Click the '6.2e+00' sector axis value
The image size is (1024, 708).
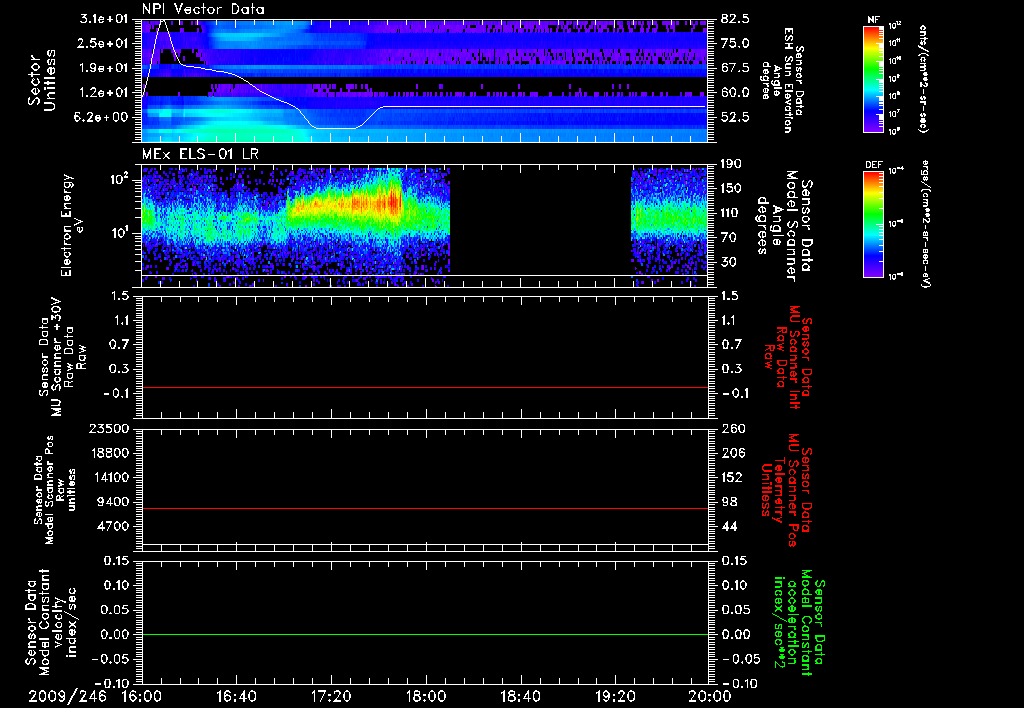100,118
